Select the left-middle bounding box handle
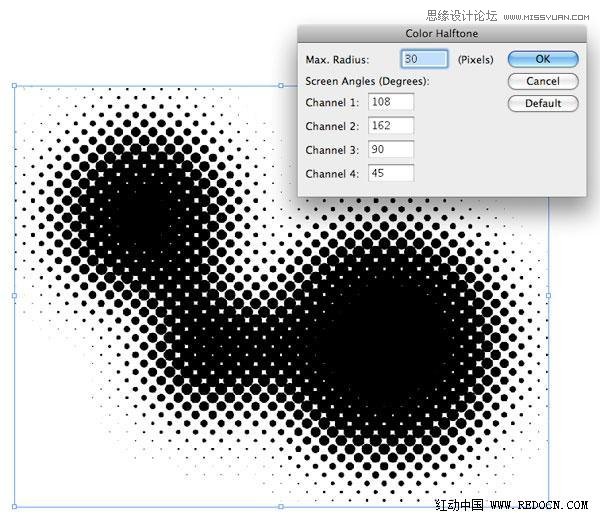This screenshot has width=600, height=521. (x=14, y=296)
